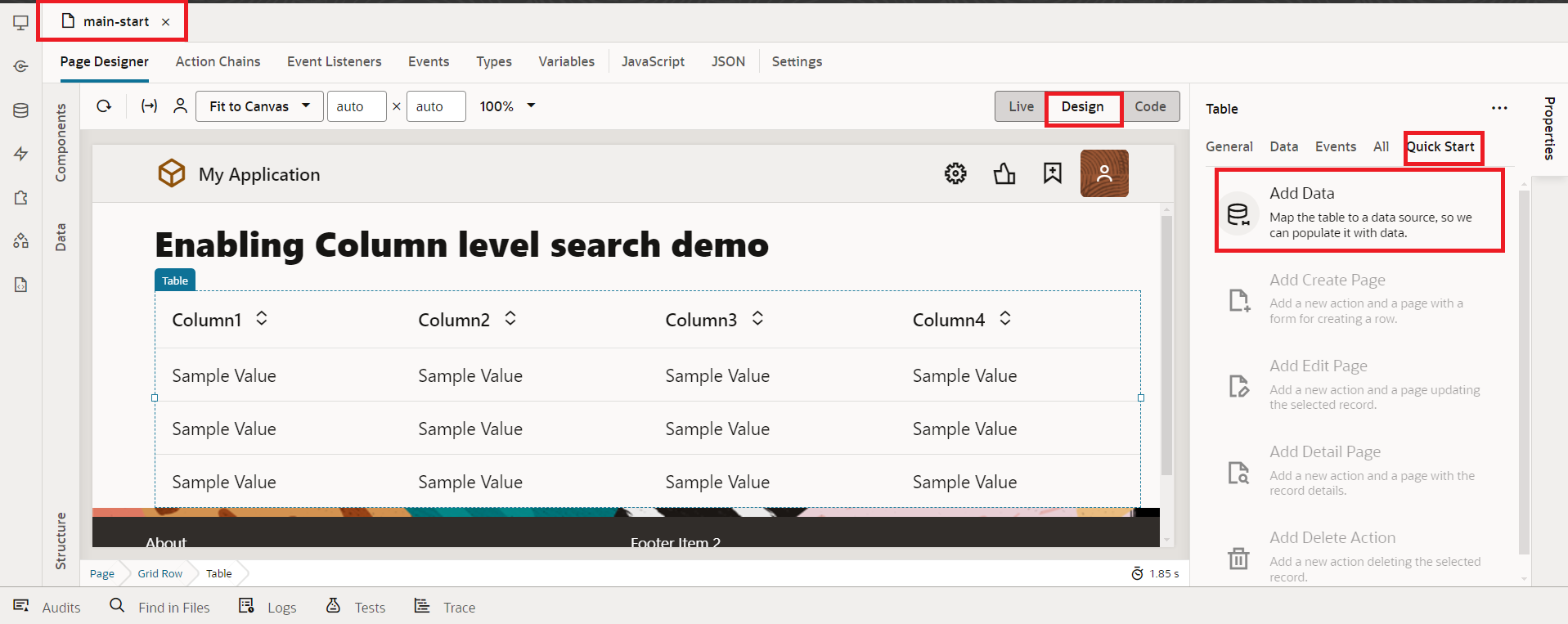Click the user role icon in toolbar
Screen dimensions: 1568x624
tap(181, 106)
